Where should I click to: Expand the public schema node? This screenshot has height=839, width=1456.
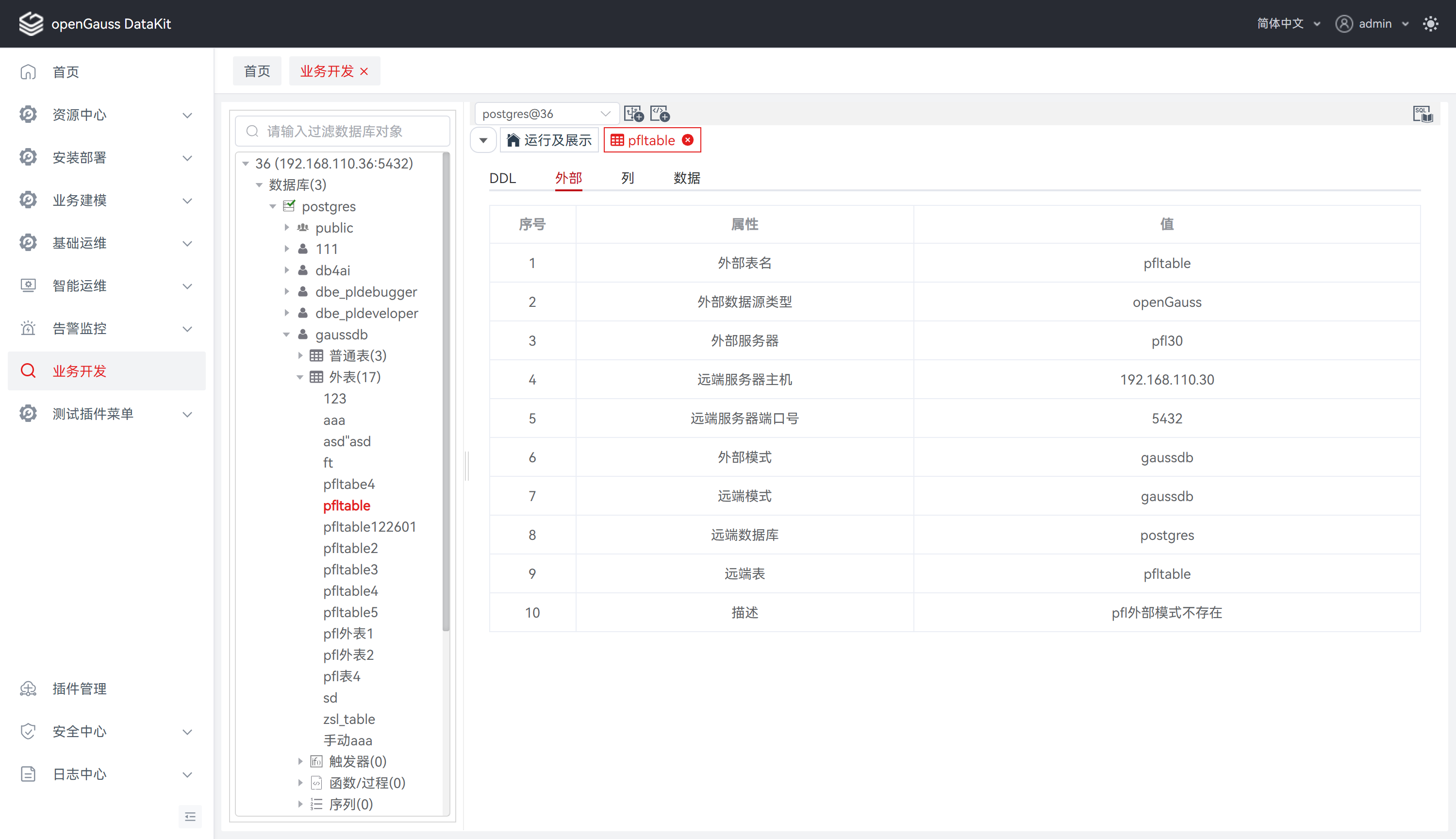pyautogui.click(x=287, y=228)
